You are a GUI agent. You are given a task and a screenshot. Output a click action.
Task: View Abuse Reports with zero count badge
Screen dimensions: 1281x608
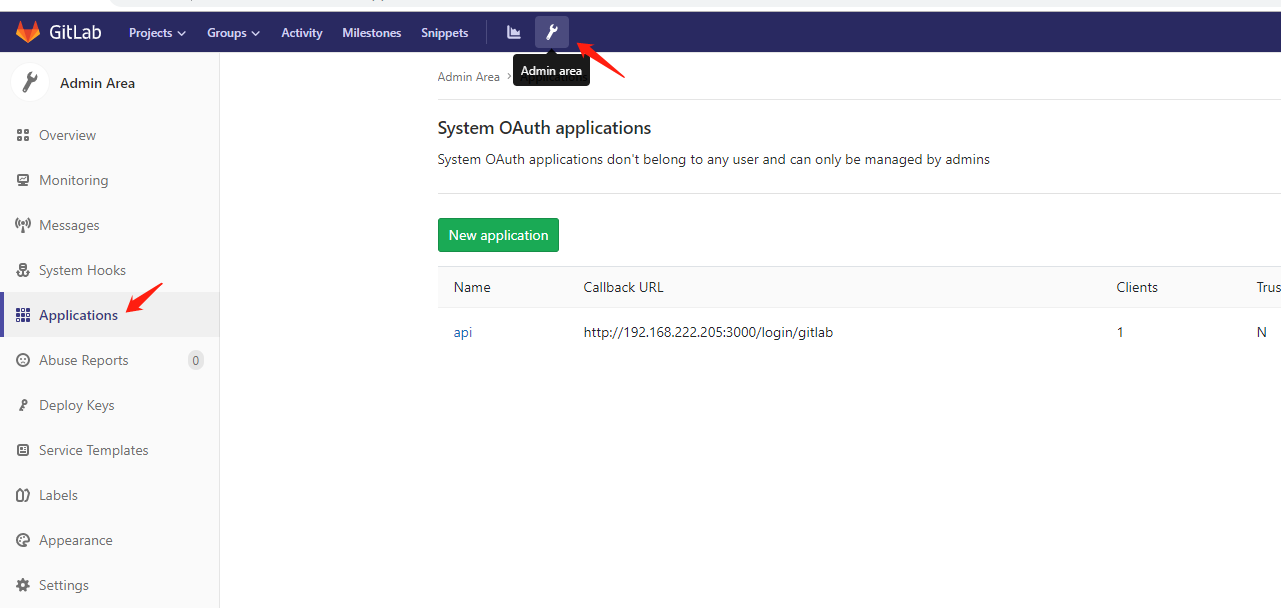tap(84, 360)
